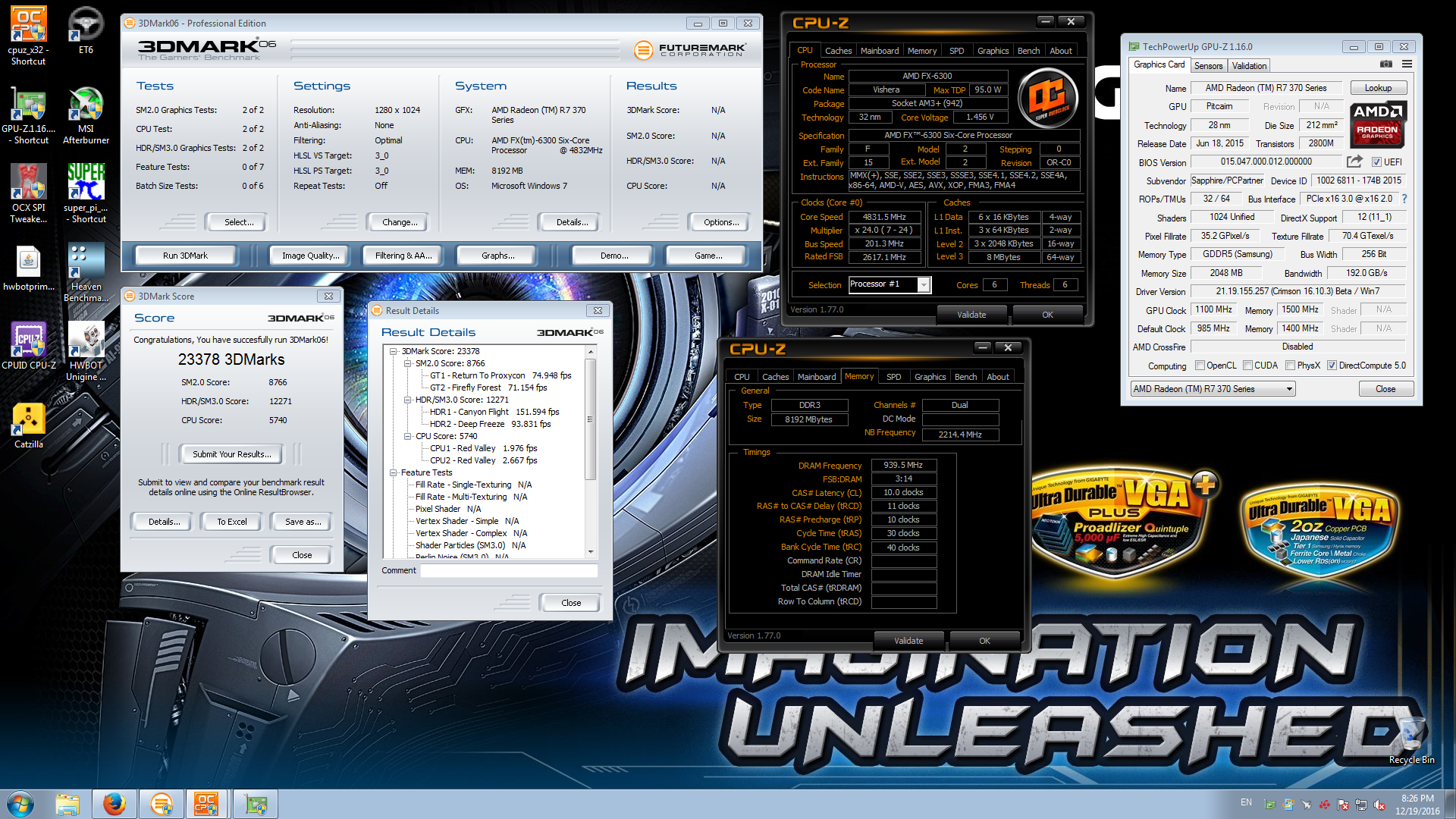This screenshot has width=1456, height=819.
Task: Click Run 3DMark button
Action: [185, 256]
